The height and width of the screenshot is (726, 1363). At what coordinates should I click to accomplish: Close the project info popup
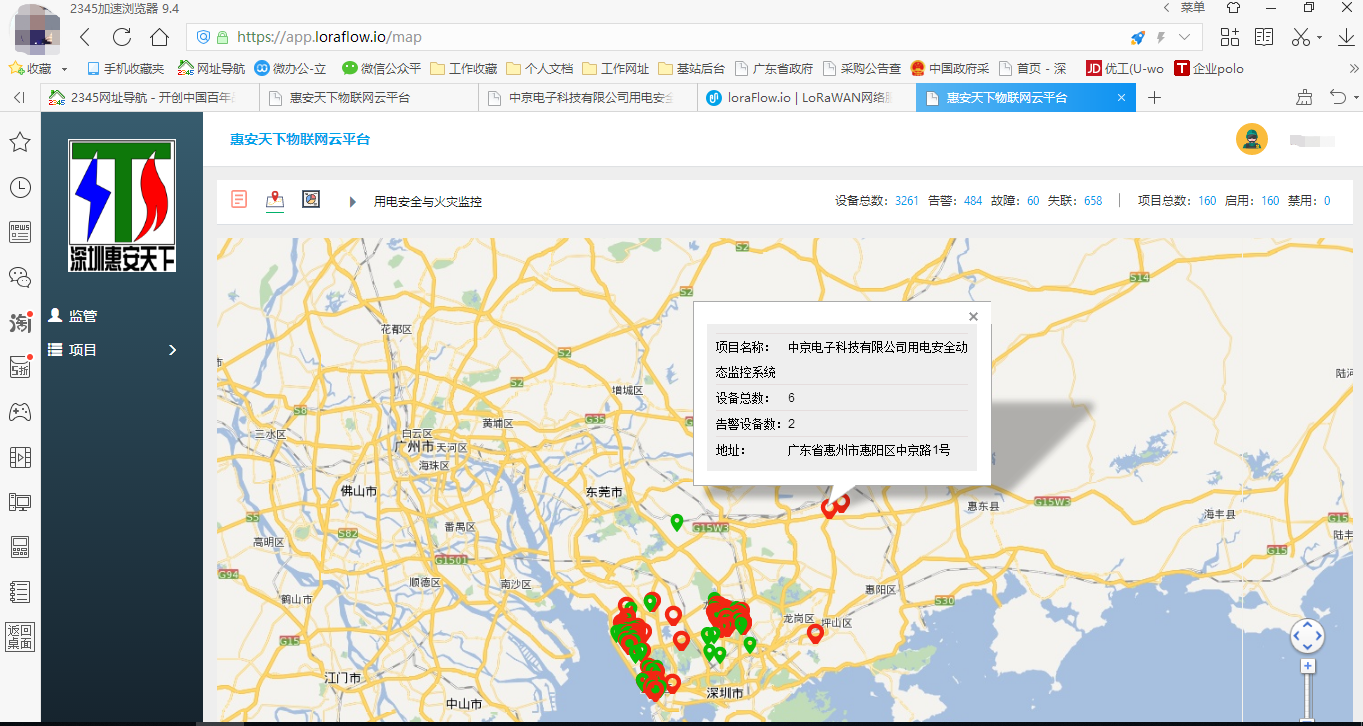click(x=973, y=317)
